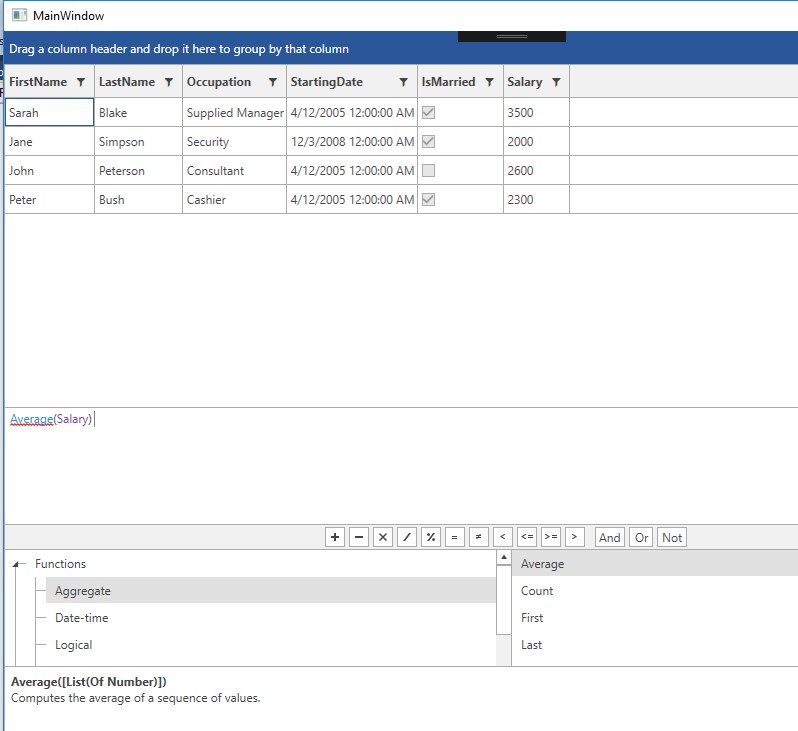The height and width of the screenshot is (731, 798).
Task: Insert the modulo percent operator
Action: (431, 537)
